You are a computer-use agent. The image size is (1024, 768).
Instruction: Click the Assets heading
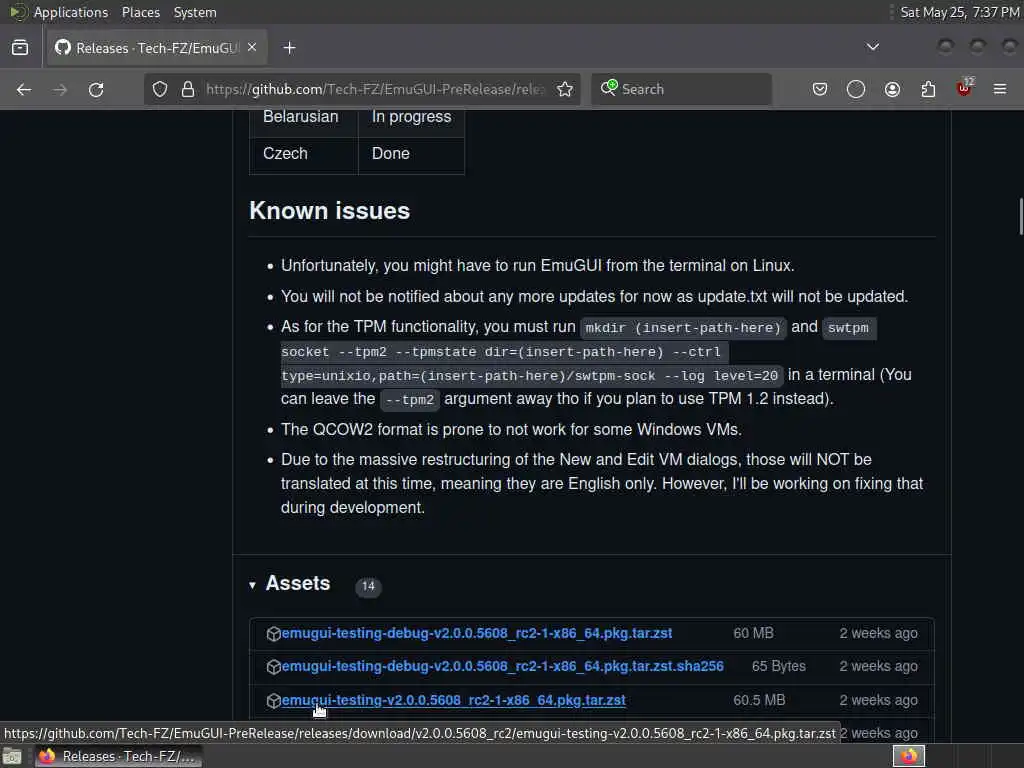(x=298, y=583)
